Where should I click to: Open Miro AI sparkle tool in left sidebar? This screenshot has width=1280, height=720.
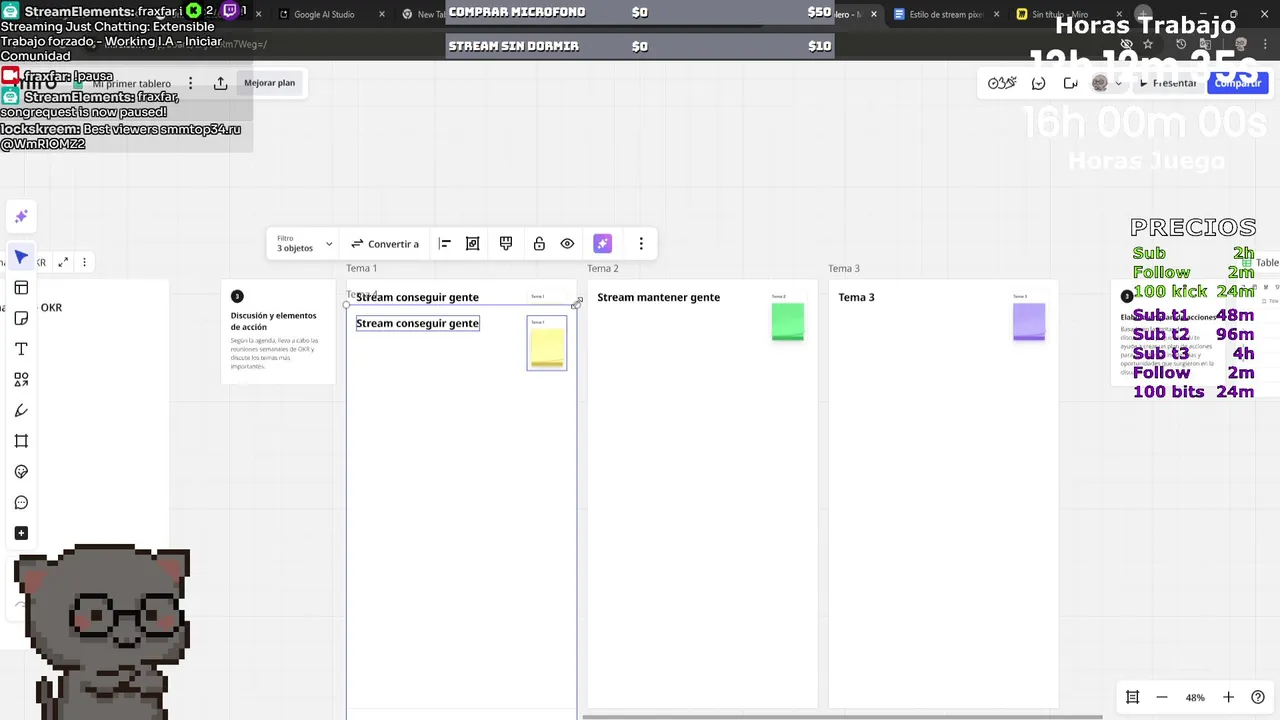coord(21,216)
